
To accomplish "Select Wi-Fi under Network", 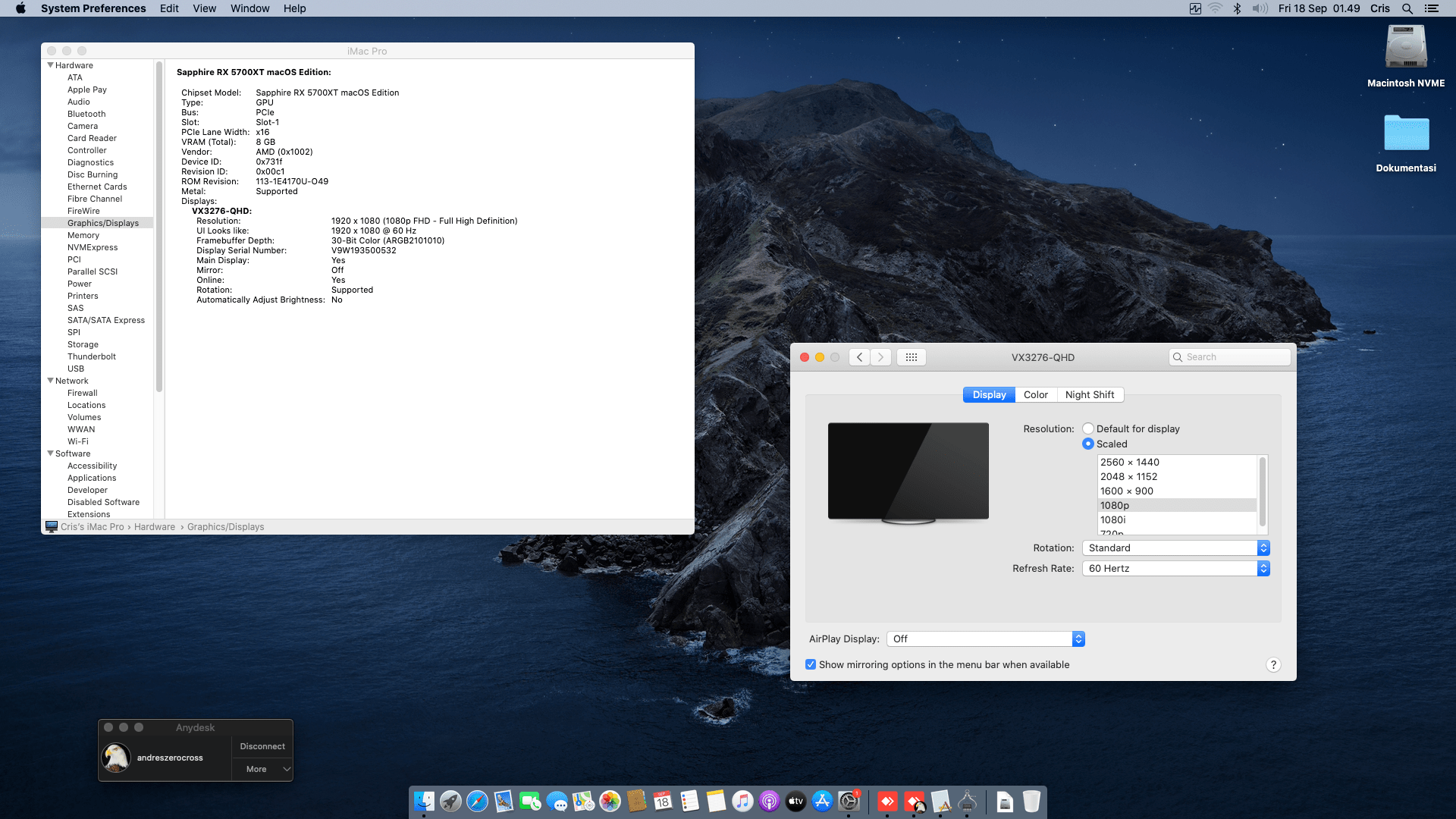I will (x=78, y=441).
